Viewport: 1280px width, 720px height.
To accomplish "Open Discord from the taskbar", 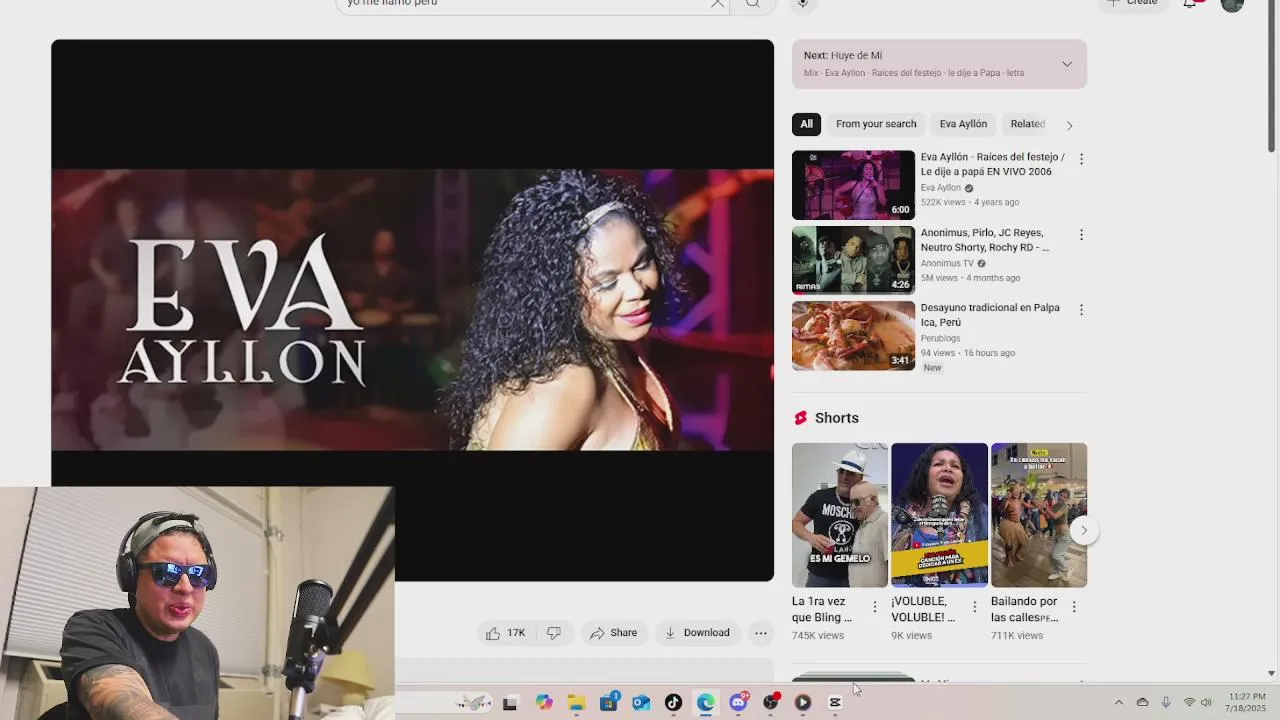I will coord(738,703).
